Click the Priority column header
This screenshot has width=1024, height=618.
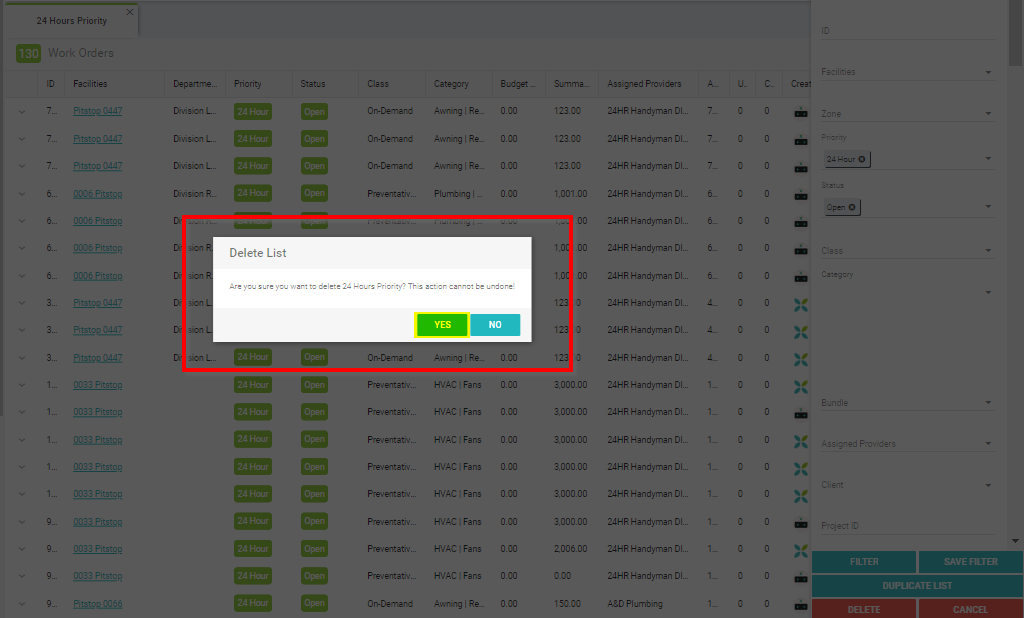pyautogui.click(x=248, y=84)
